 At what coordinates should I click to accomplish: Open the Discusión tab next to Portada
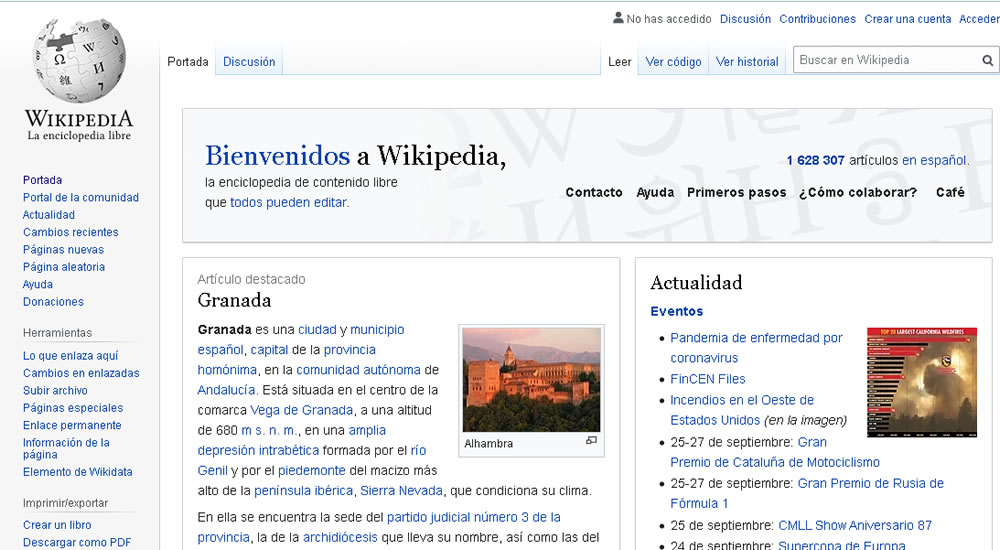pos(249,62)
